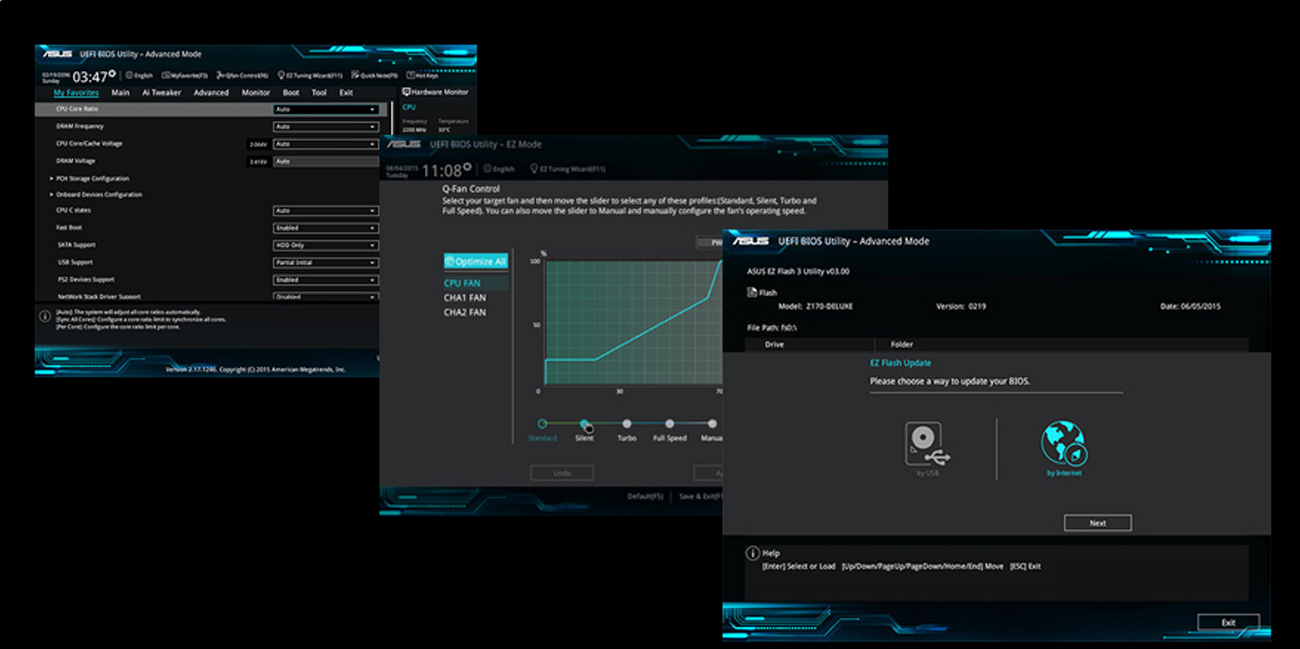Select CPU FAN in fan list
This screenshot has width=1300, height=649.
476,283
